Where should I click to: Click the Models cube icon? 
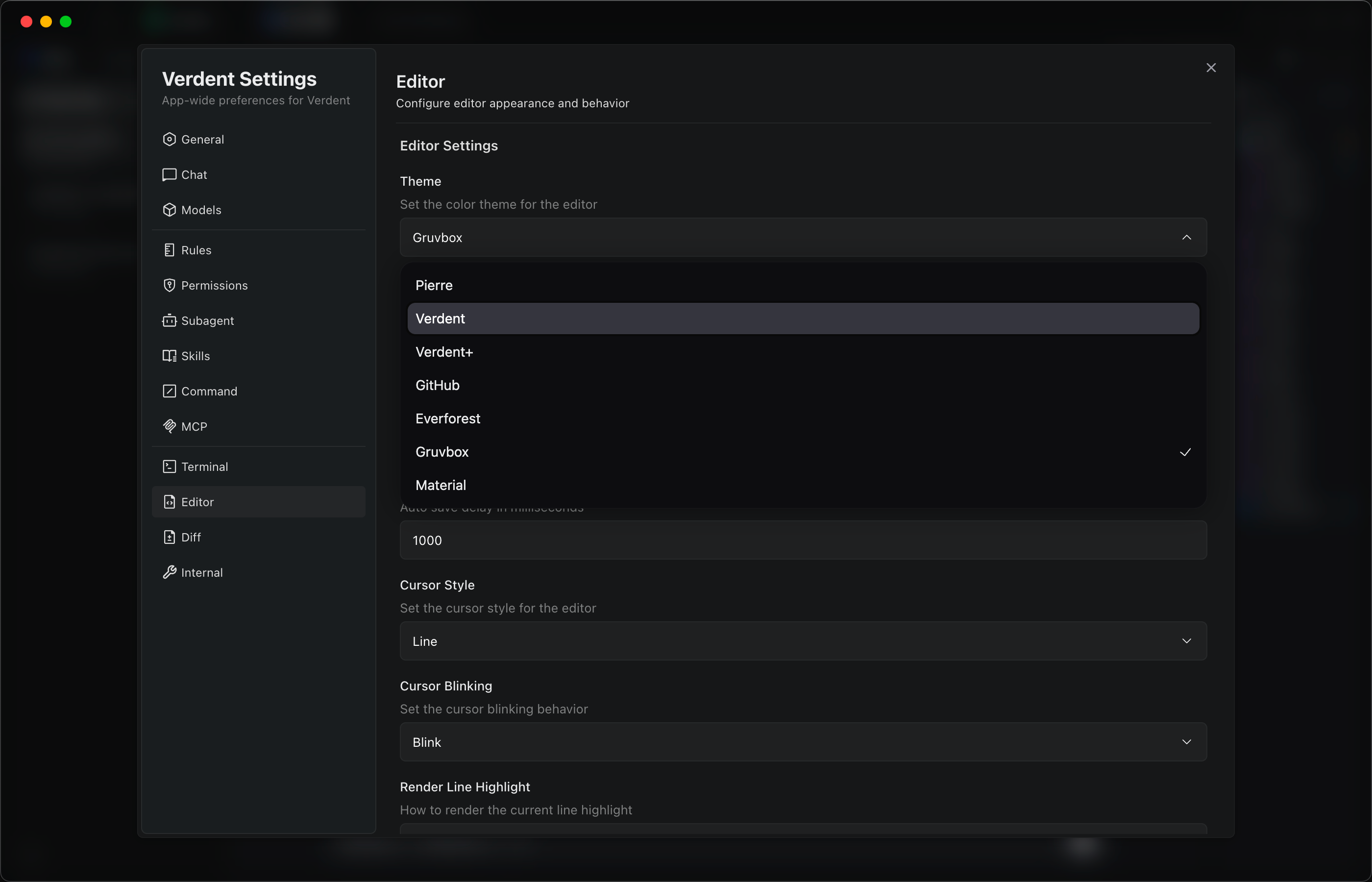click(x=169, y=210)
